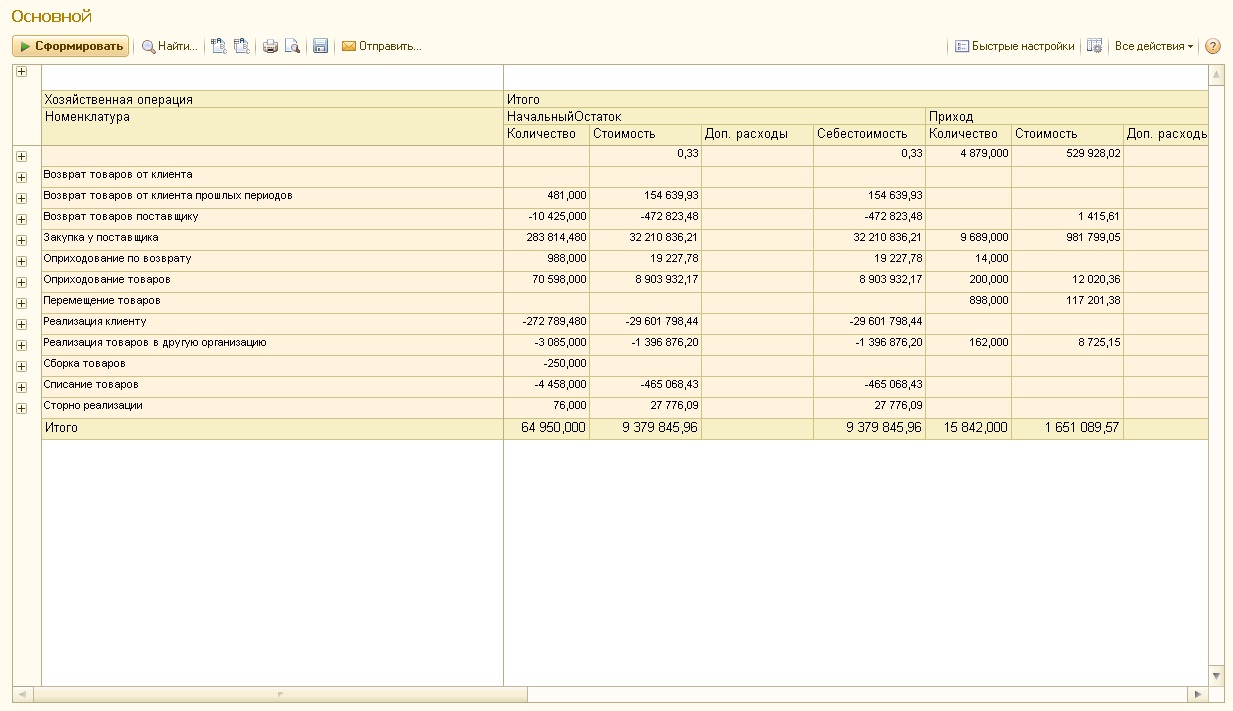Click the expand all groups icon
The height and width of the screenshot is (711, 1233).
219,46
